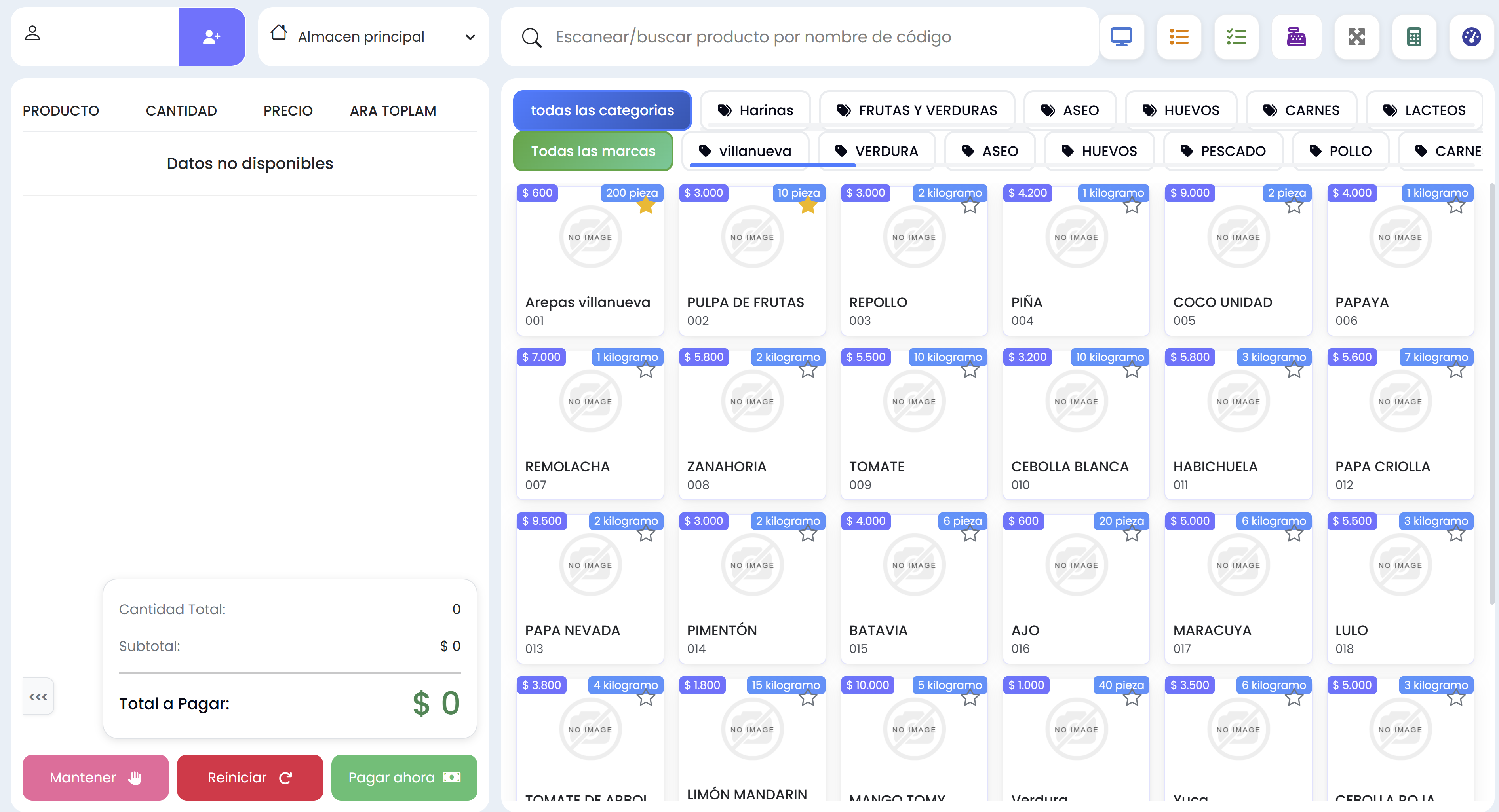Click the brand list horizontal scrollbar
The image size is (1499, 812).
pyautogui.click(x=772, y=166)
